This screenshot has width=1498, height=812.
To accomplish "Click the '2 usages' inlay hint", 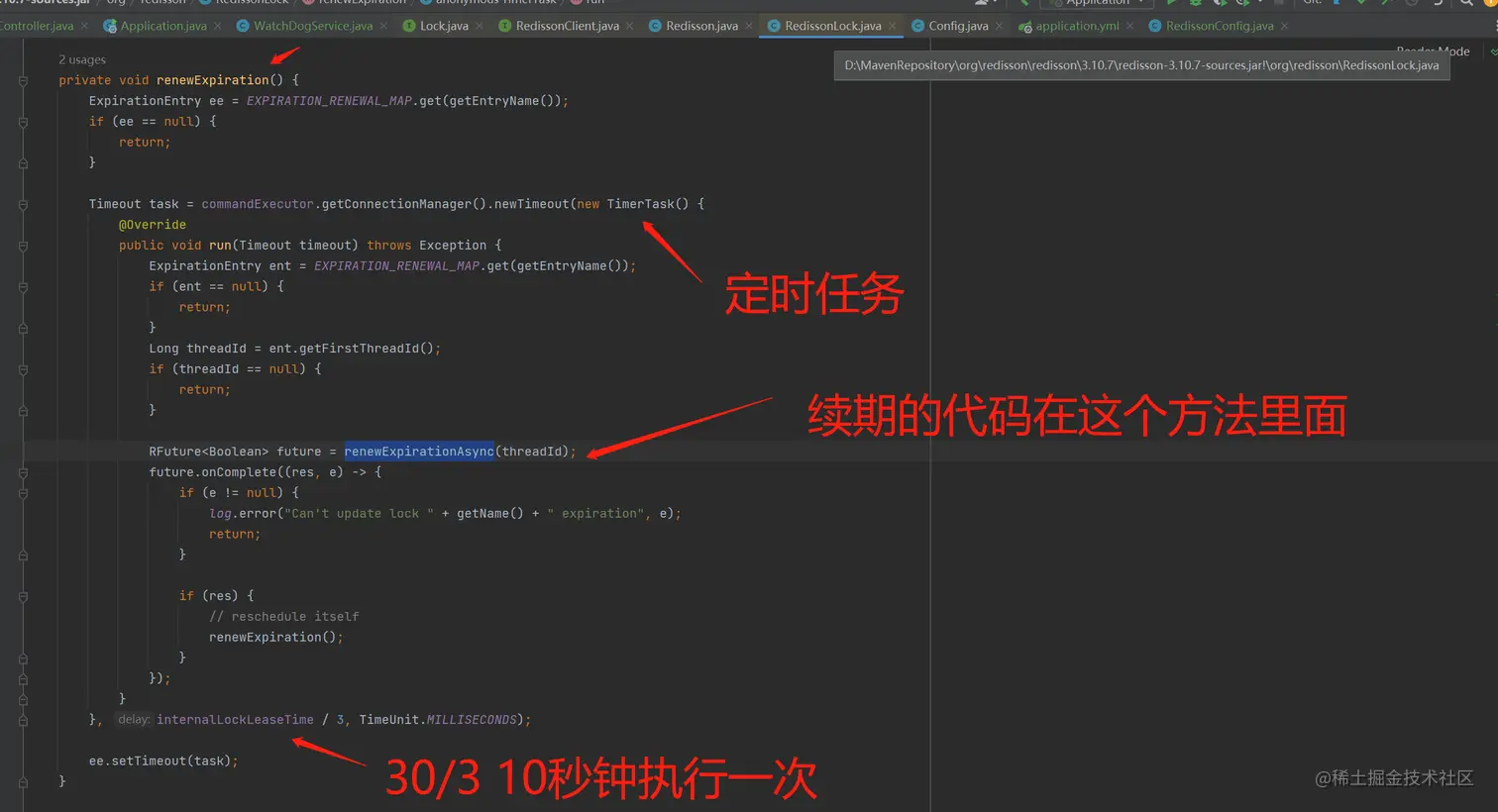I will [82, 59].
